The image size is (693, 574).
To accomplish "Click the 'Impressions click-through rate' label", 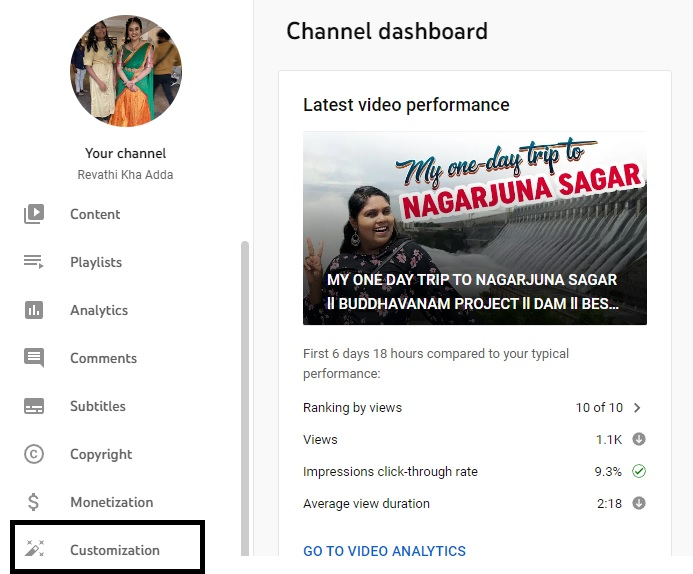I will pyautogui.click(x=390, y=471).
